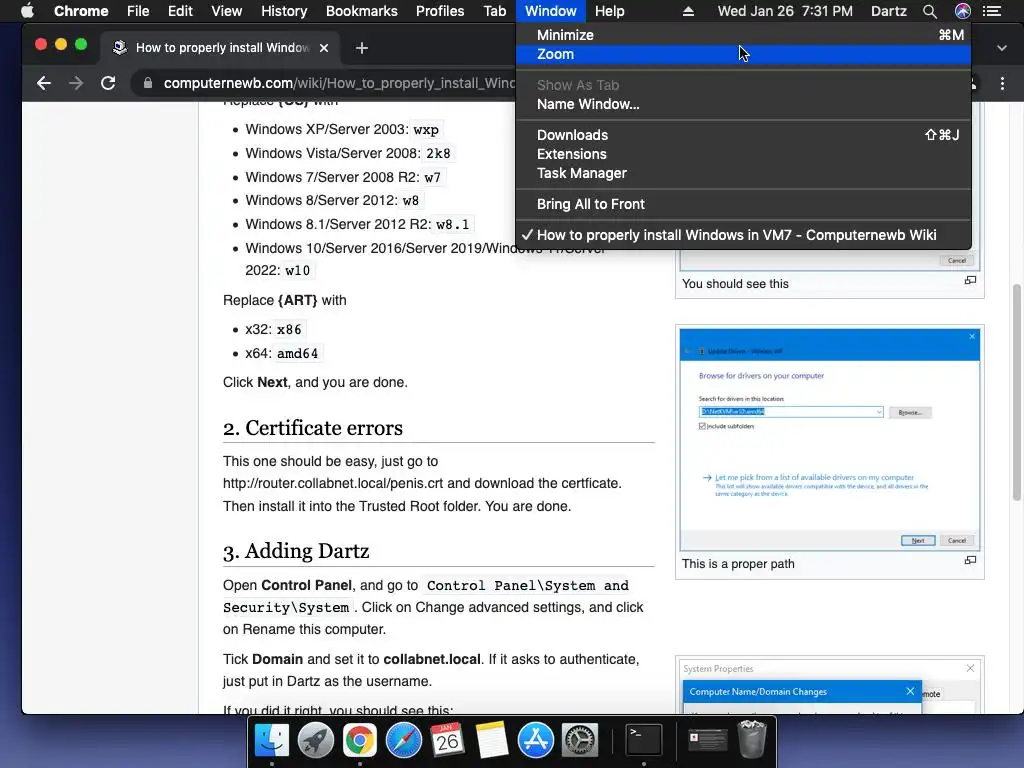The image size is (1024, 768).
Task: Open Calendar from the Dock
Action: click(x=447, y=741)
